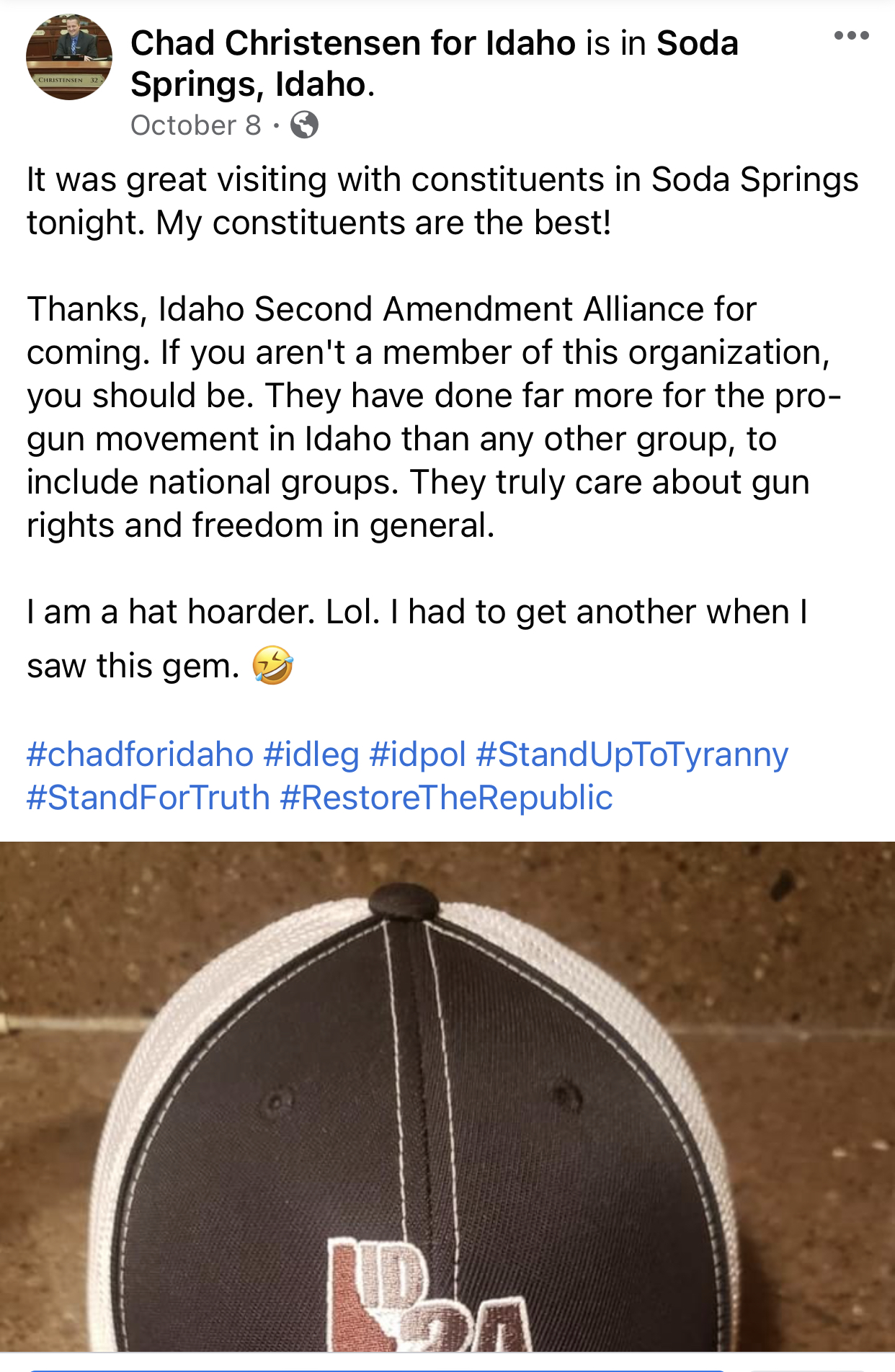
Task: Tap the #idleg hashtag
Action: (x=311, y=754)
